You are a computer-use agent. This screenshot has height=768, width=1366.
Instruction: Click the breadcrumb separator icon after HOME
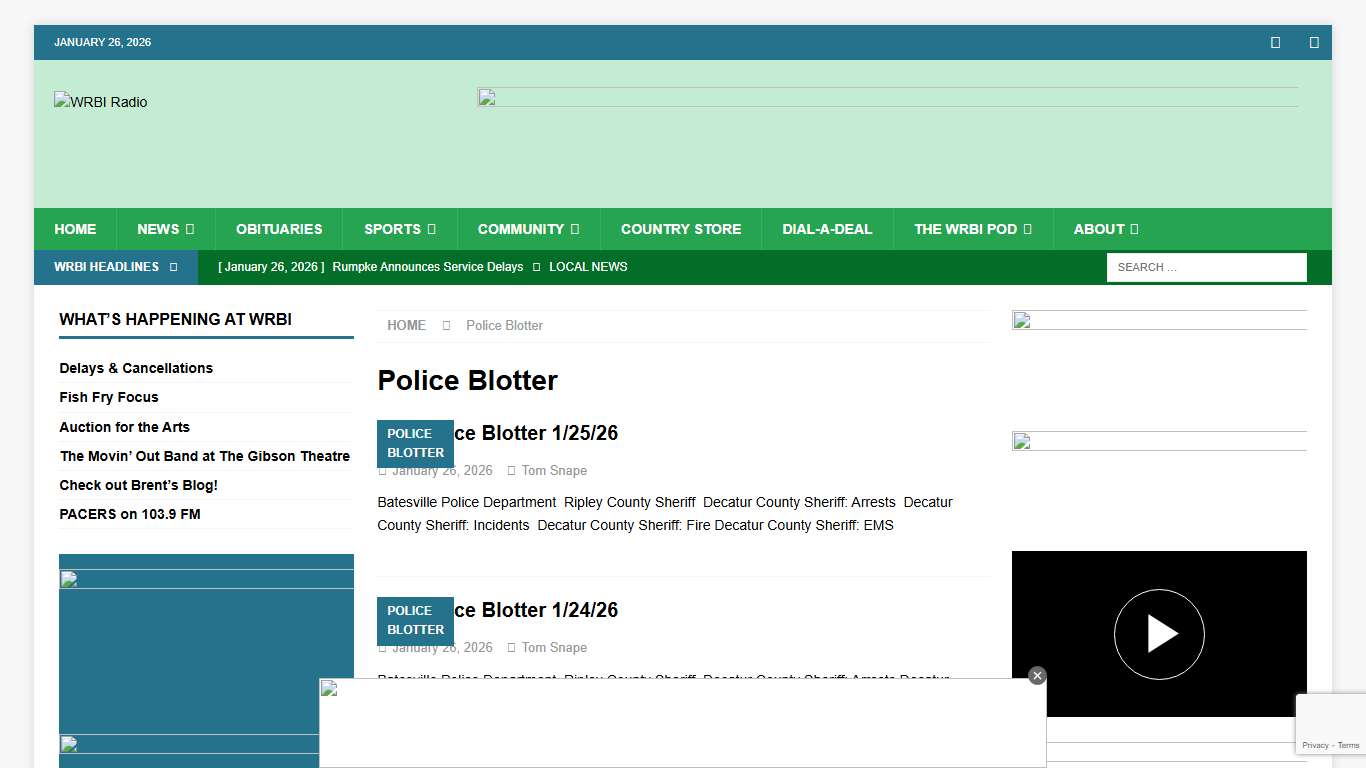(x=444, y=325)
